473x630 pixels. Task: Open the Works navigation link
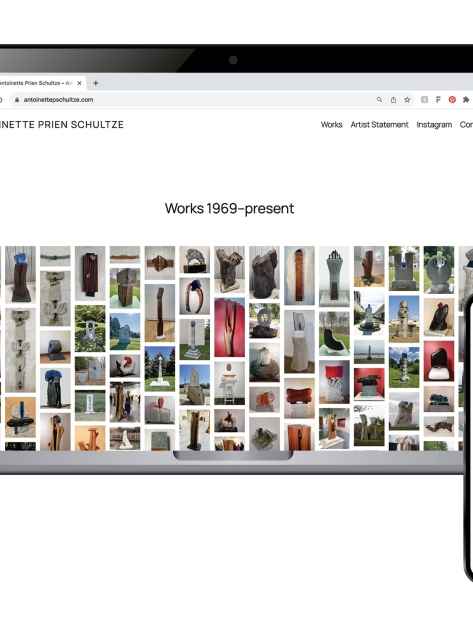tap(332, 125)
